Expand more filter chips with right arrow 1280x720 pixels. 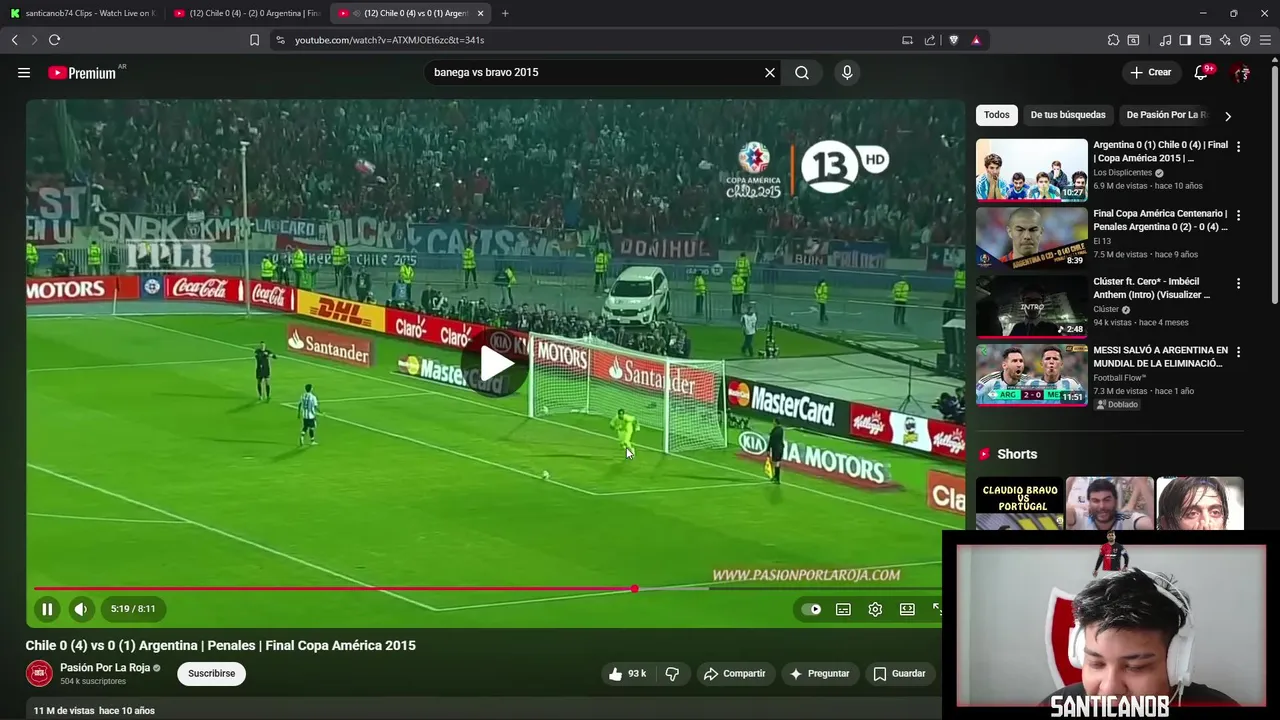pos(1228,116)
